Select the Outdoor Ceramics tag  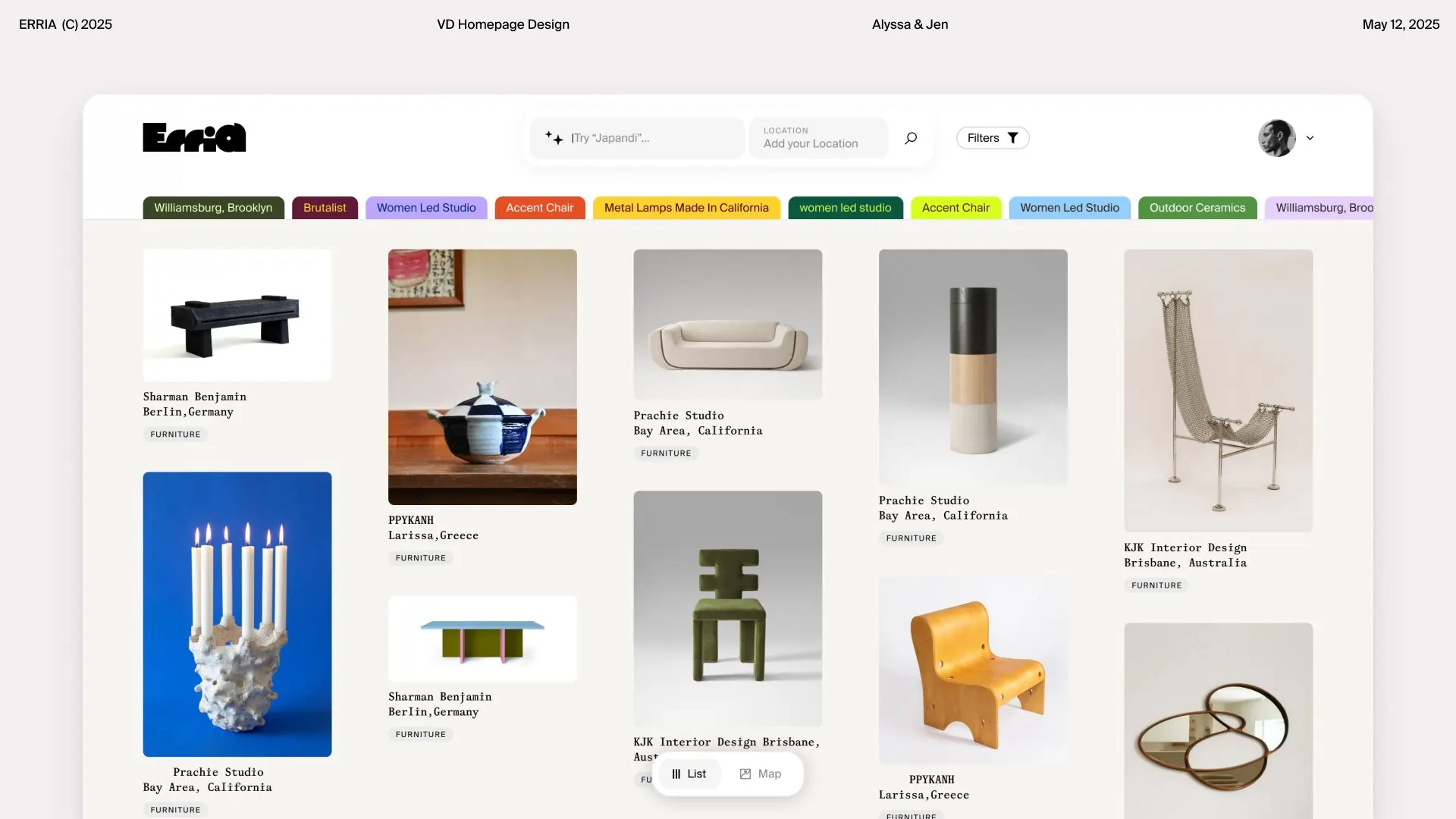tap(1197, 208)
